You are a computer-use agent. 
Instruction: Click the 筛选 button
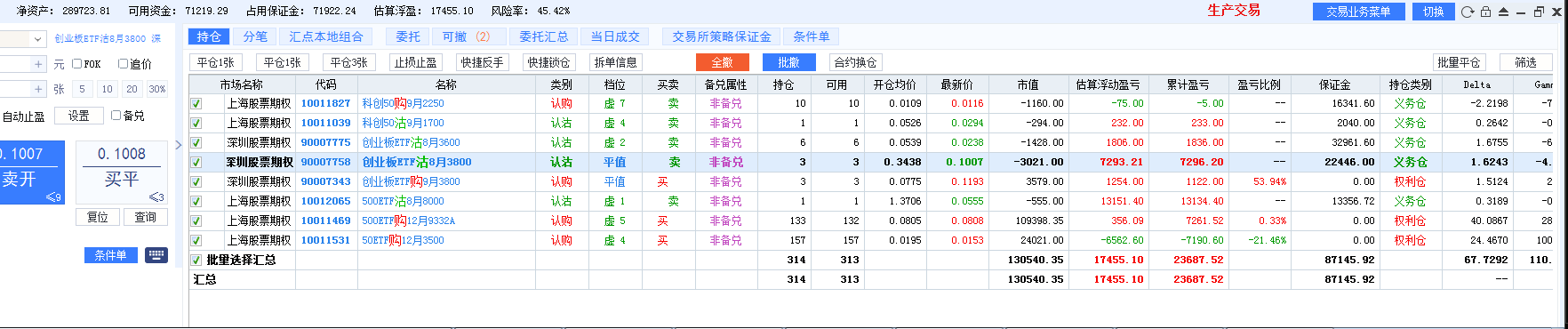(1526, 62)
